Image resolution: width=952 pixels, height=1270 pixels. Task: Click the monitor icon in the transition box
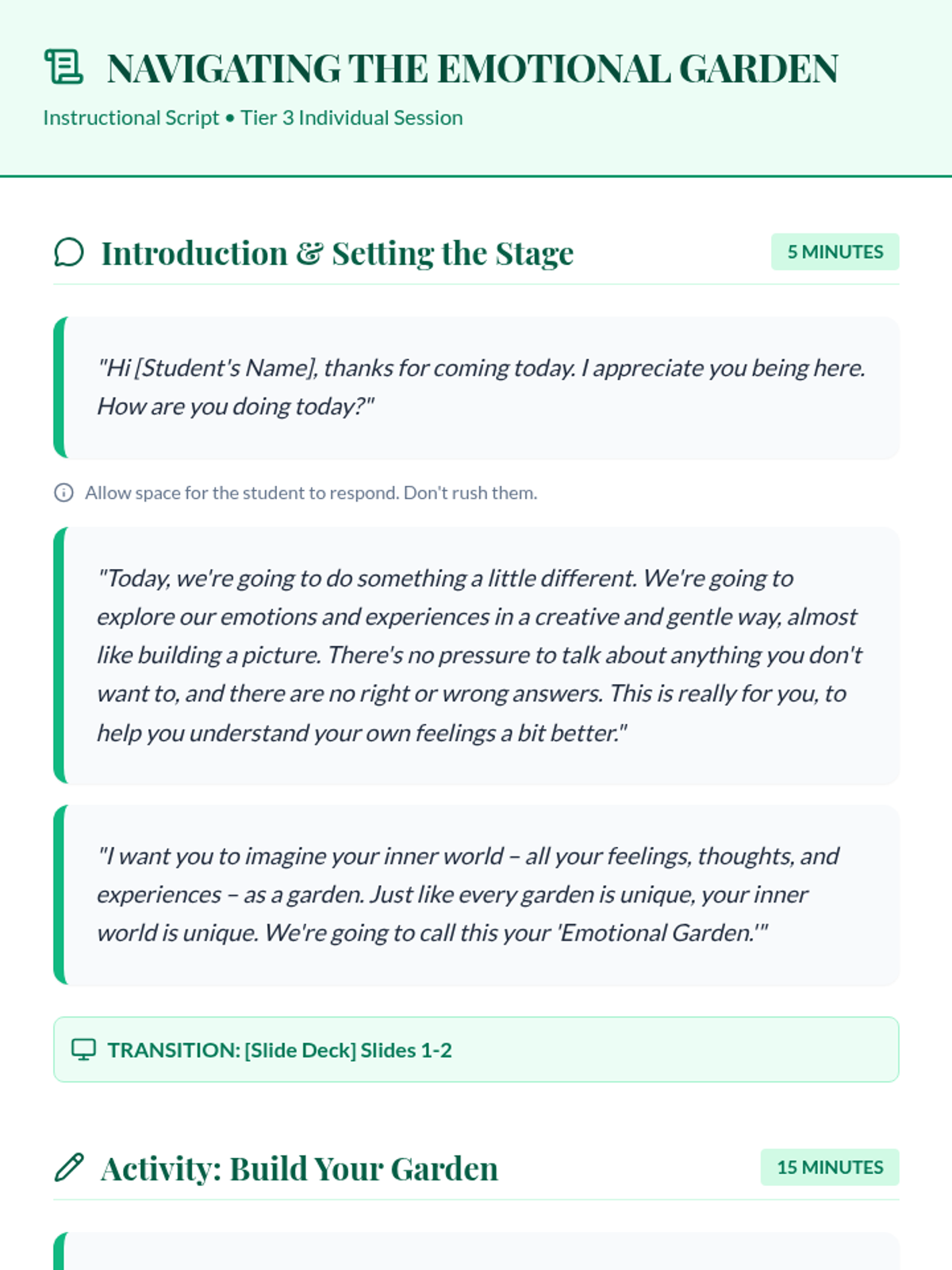coord(83,1049)
